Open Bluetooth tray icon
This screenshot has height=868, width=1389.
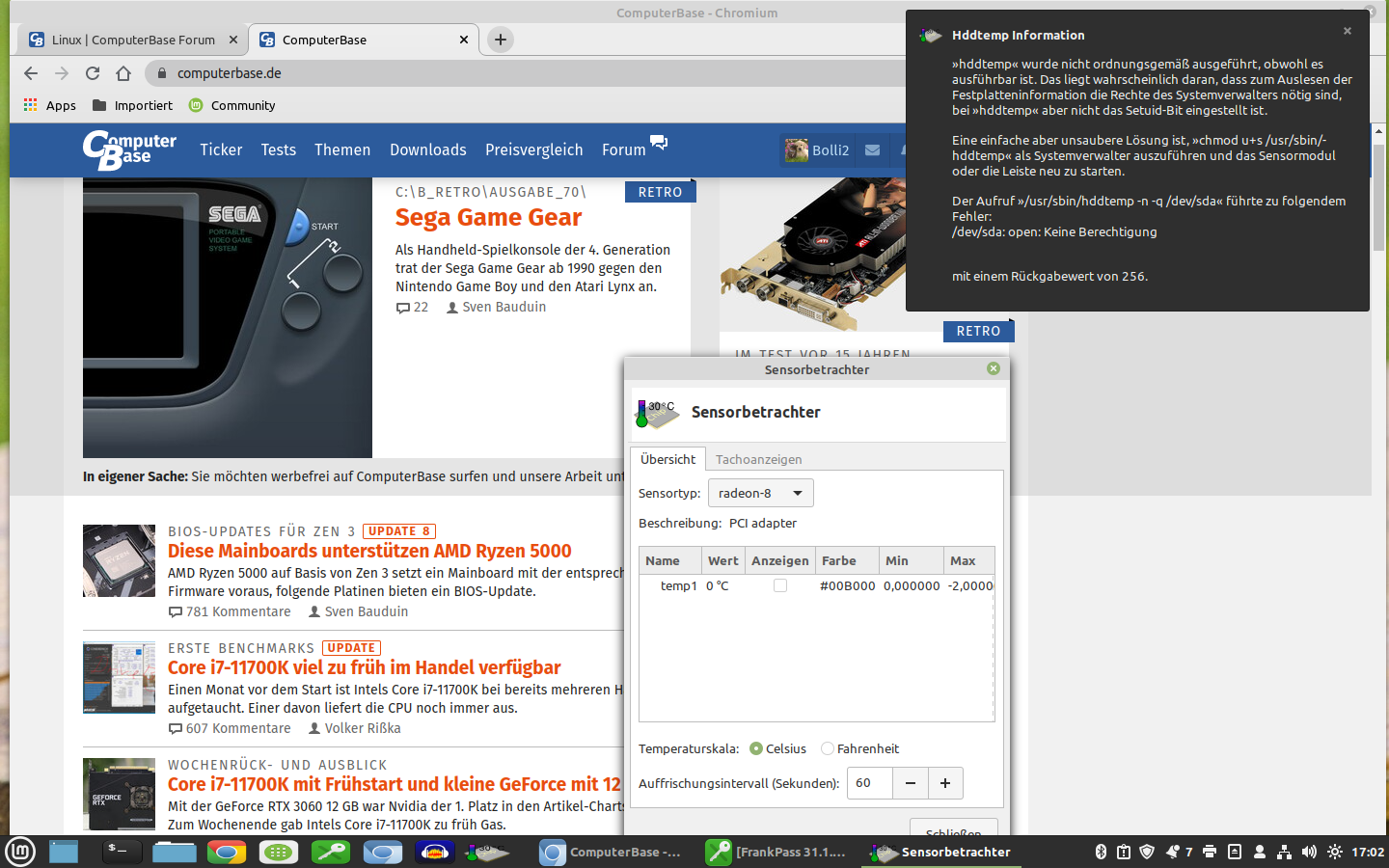click(1101, 852)
